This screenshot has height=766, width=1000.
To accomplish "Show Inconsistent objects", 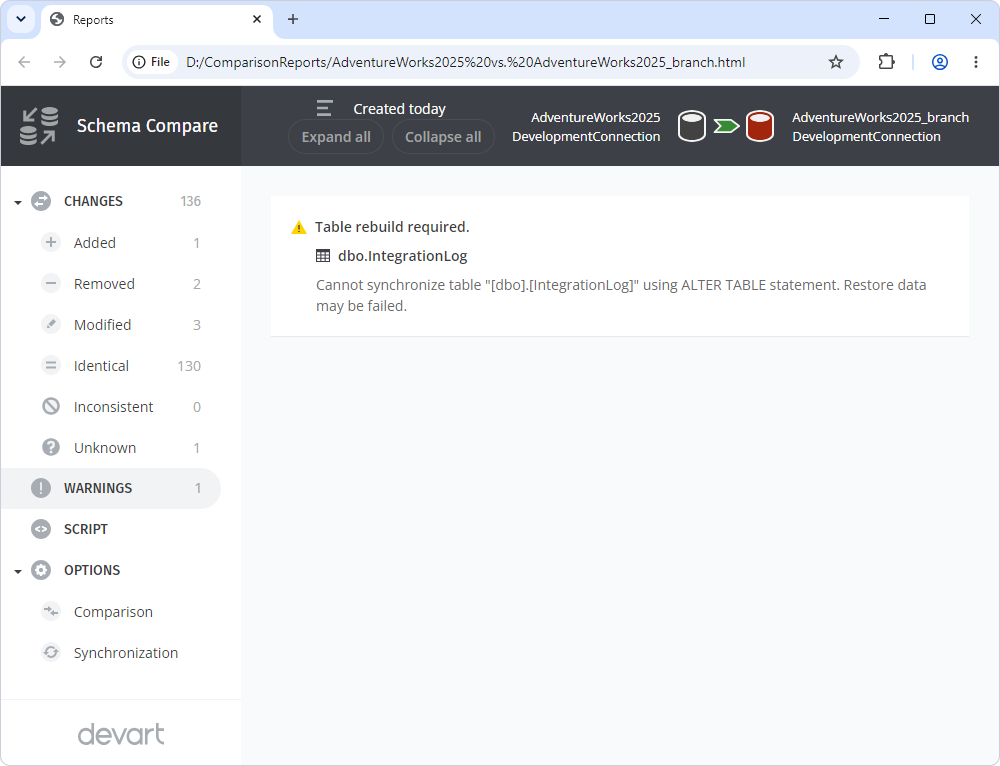I will (x=113, y=406).
